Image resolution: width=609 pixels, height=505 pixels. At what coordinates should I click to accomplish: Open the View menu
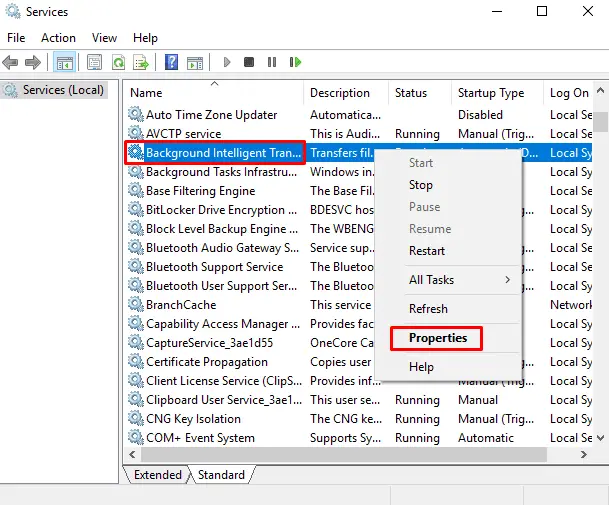(x=104, y=38)
